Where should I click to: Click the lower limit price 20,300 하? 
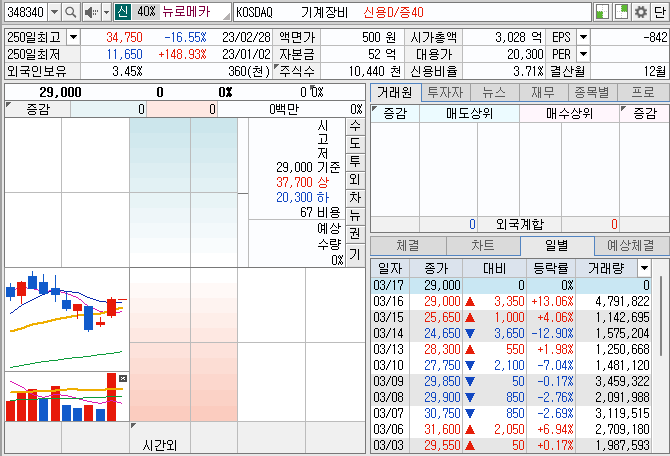point(303,197)
